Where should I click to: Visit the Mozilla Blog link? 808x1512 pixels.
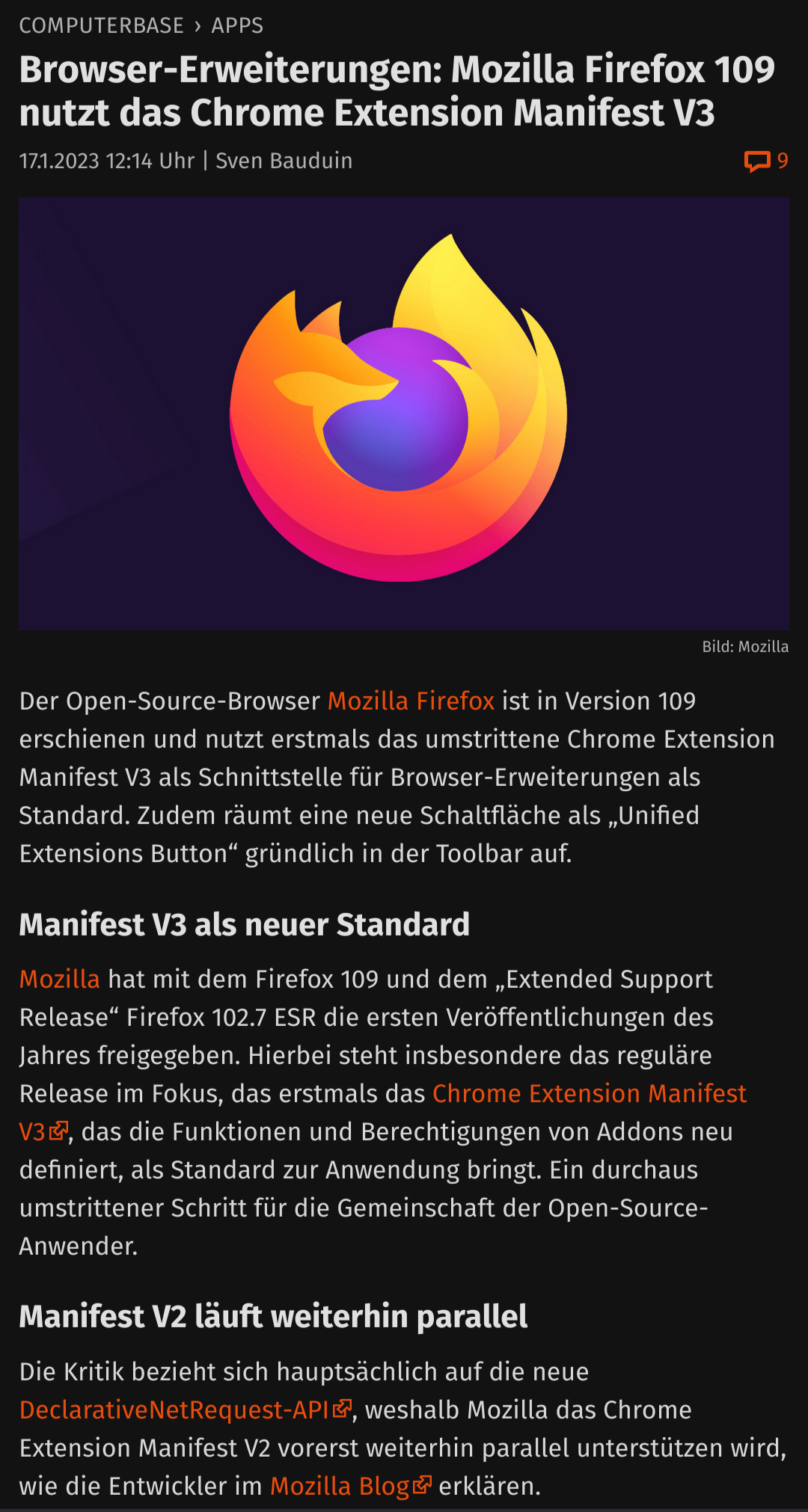point(340,1486)
